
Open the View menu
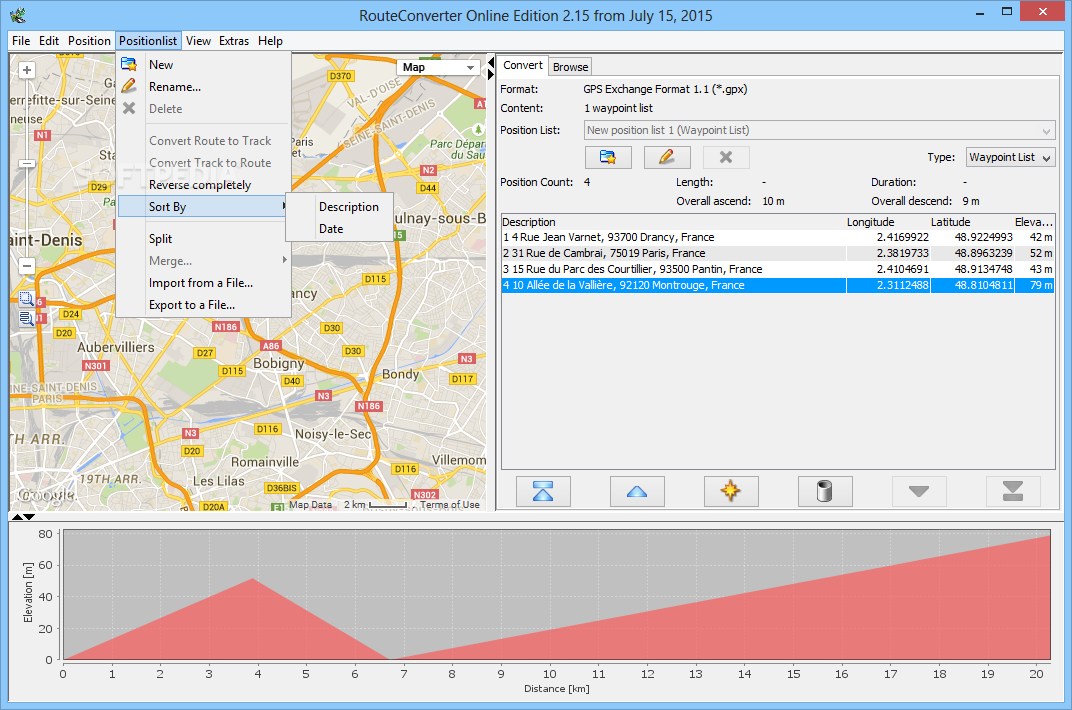(198, 40)
